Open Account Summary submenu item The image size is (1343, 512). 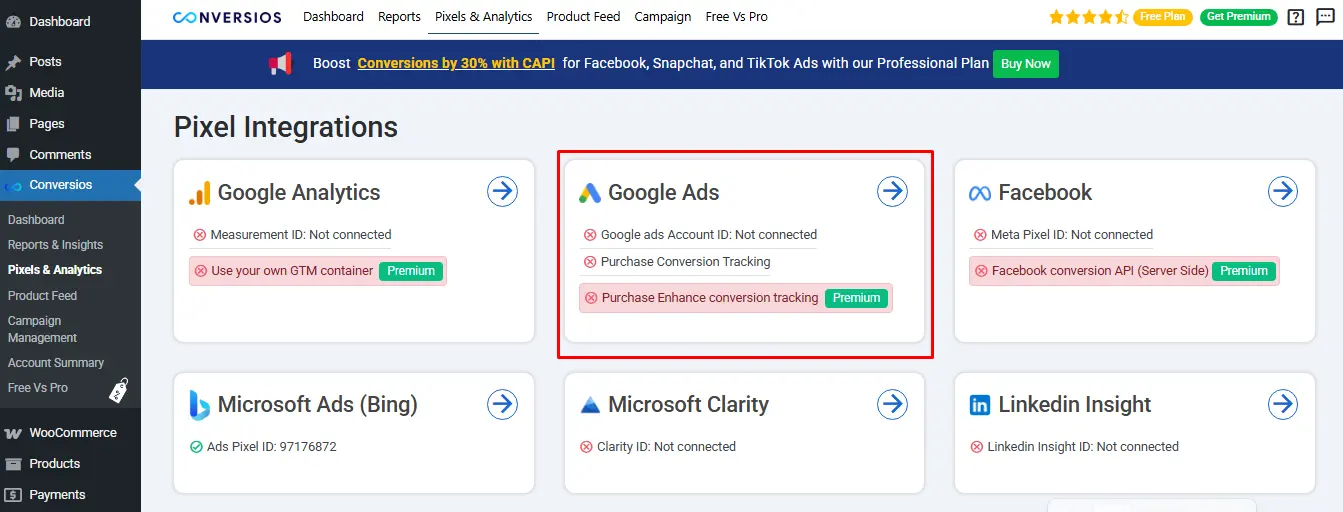[56, 363]
